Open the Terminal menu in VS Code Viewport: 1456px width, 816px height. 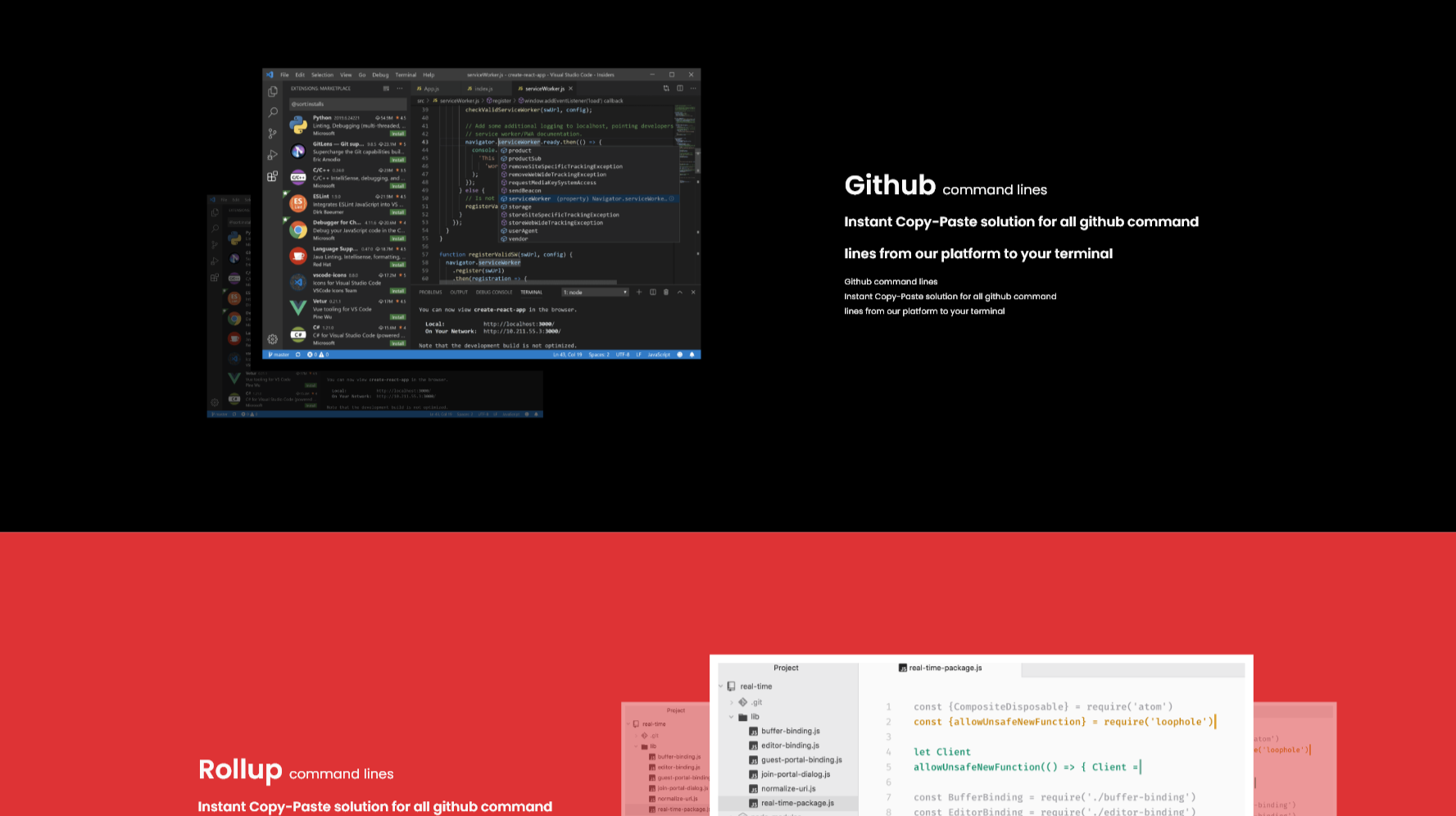coord(406,75)
